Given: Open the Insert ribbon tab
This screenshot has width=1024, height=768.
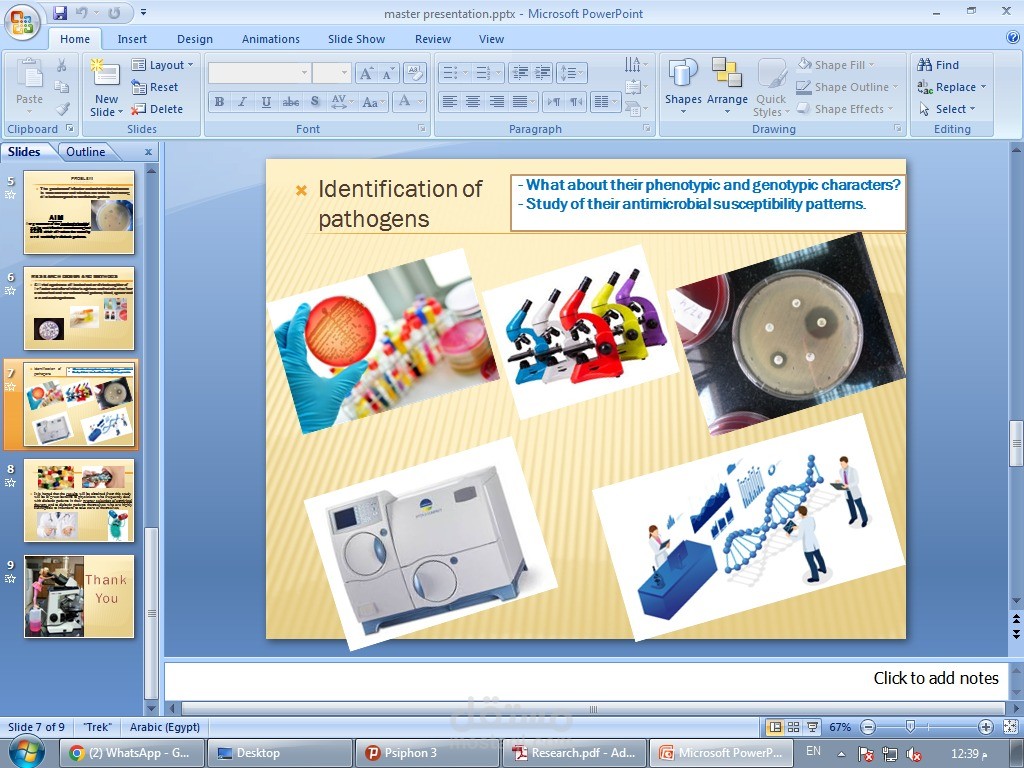Looking at the screenshot, I should pyautogui.click(x=132, y=39).
